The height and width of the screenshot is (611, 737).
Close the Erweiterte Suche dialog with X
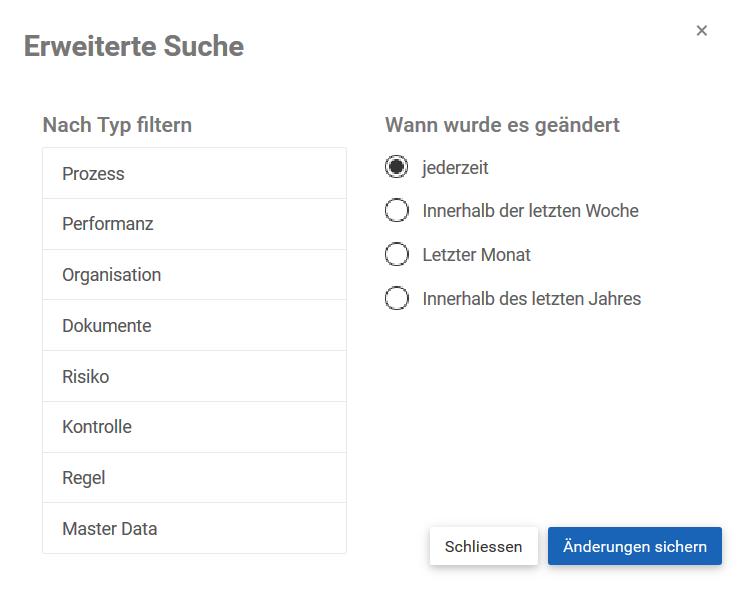(x=702, y=31)
